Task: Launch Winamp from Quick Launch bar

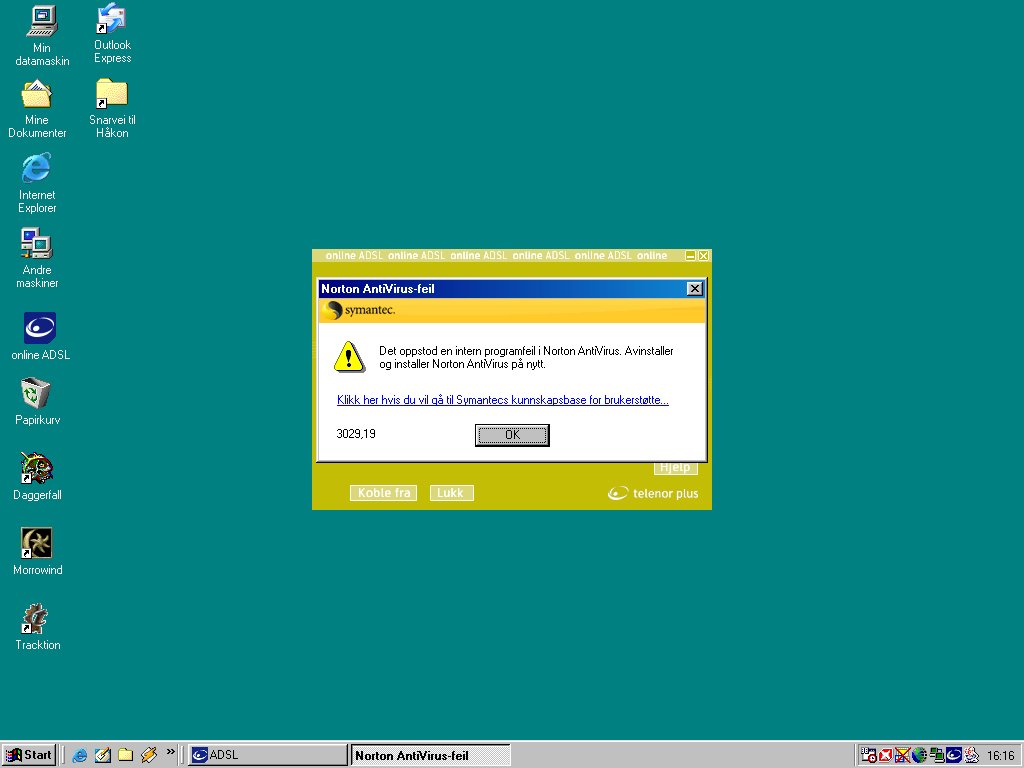Action: (x=149, y=756)
